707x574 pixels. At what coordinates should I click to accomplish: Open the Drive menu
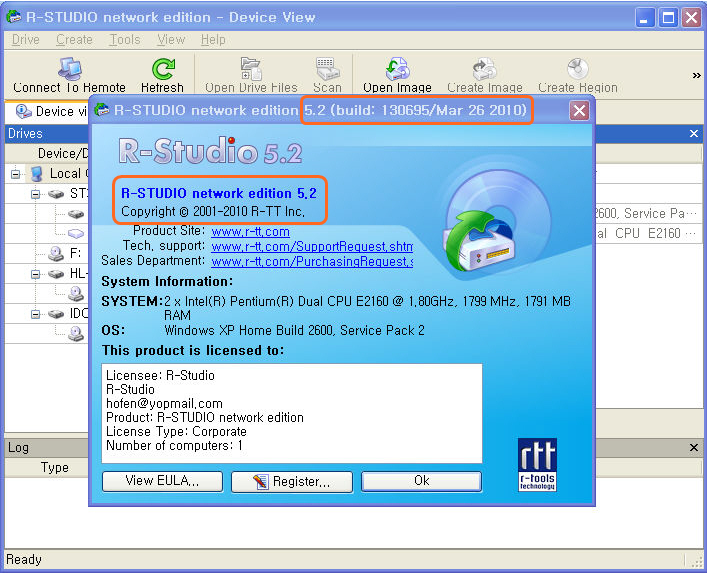pyautogui.click(x=26, y=40)
